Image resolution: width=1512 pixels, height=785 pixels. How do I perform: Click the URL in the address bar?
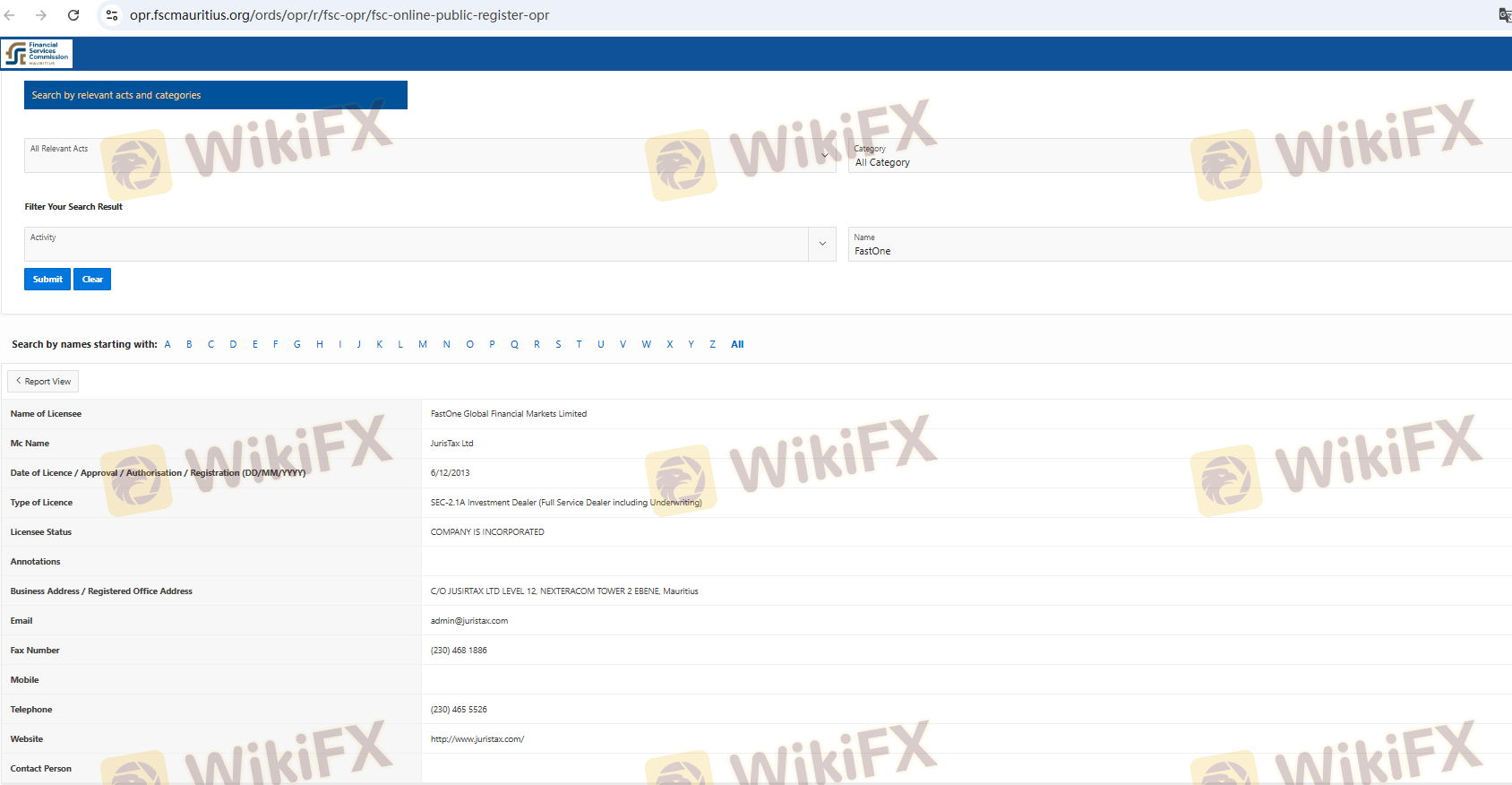[339, 15]
